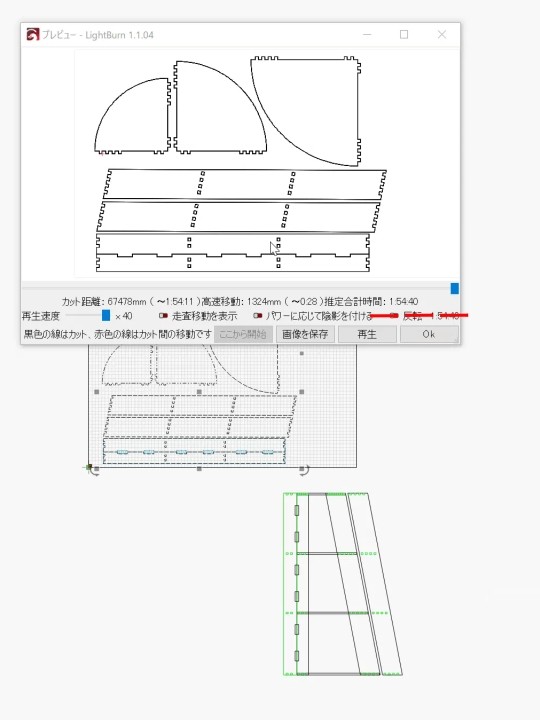540x720 pixels.
Task: Click the 再生 play button
Action: click(367, 334)
